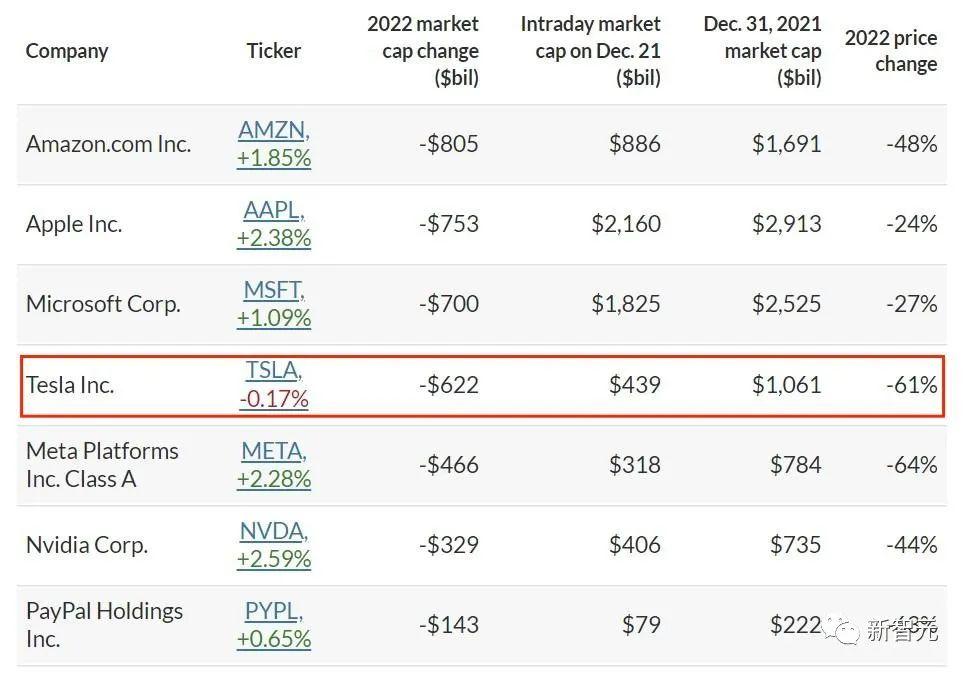Screen dimensions: 970x673
Task: Click the Ticker column header
Action: click(x=273, y=51)
